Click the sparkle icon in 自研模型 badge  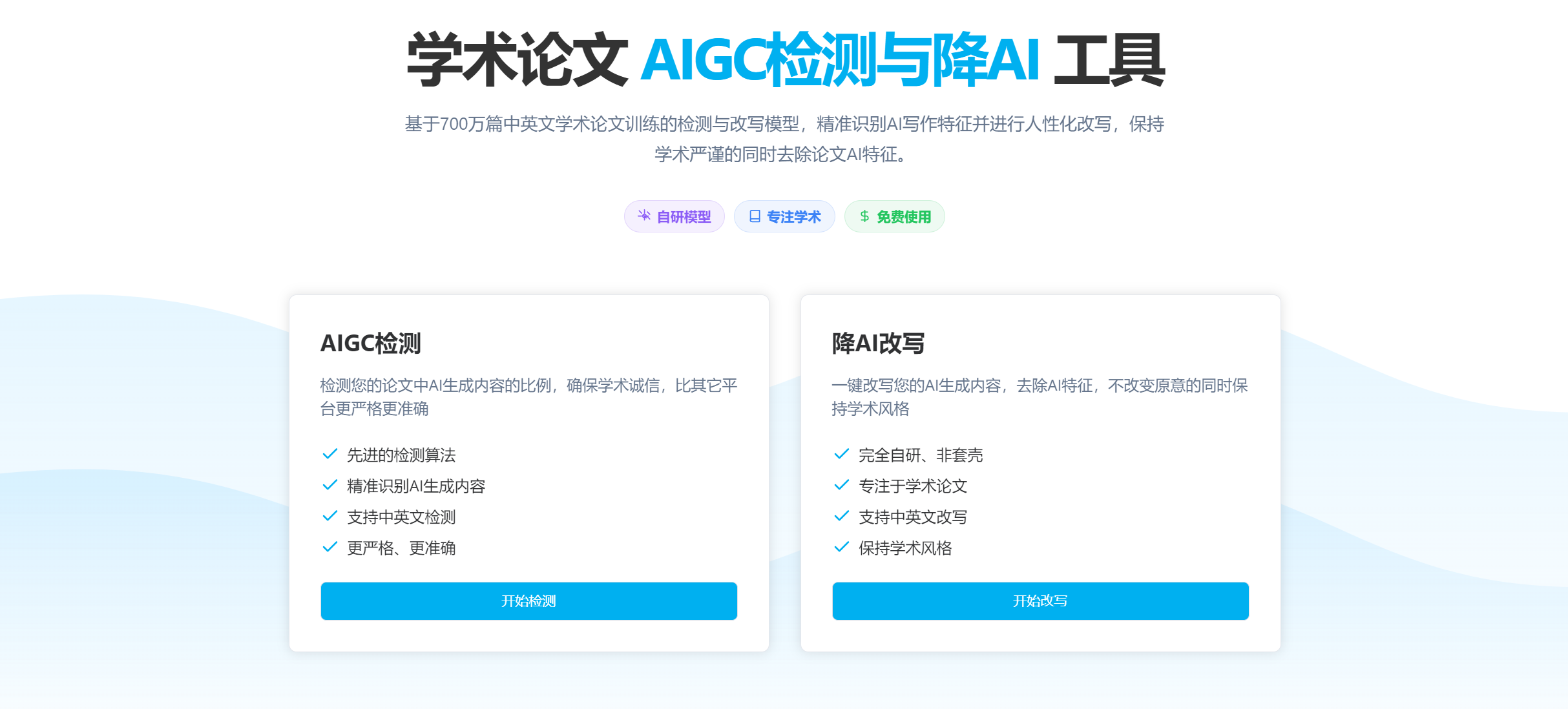point(644,216)
